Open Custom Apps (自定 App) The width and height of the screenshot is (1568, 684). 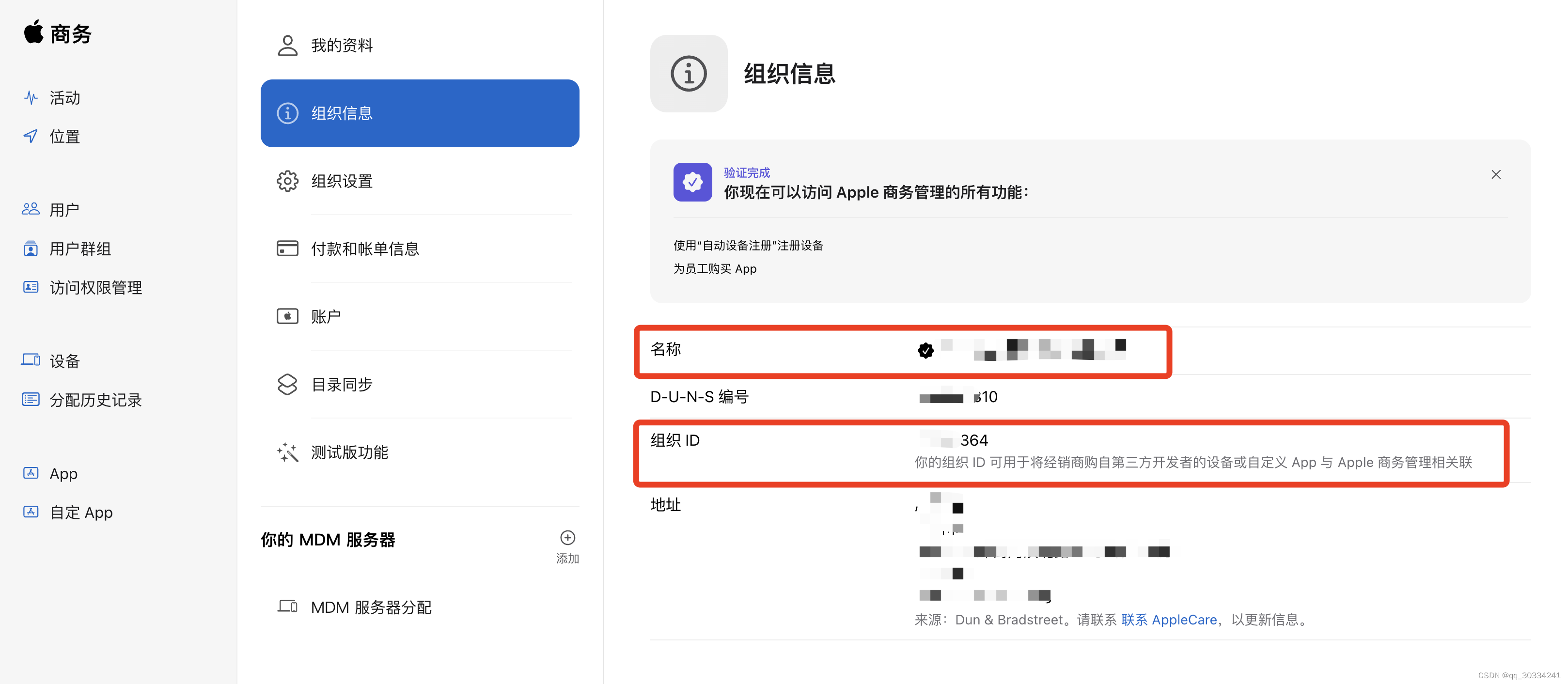tap(81, 512)
